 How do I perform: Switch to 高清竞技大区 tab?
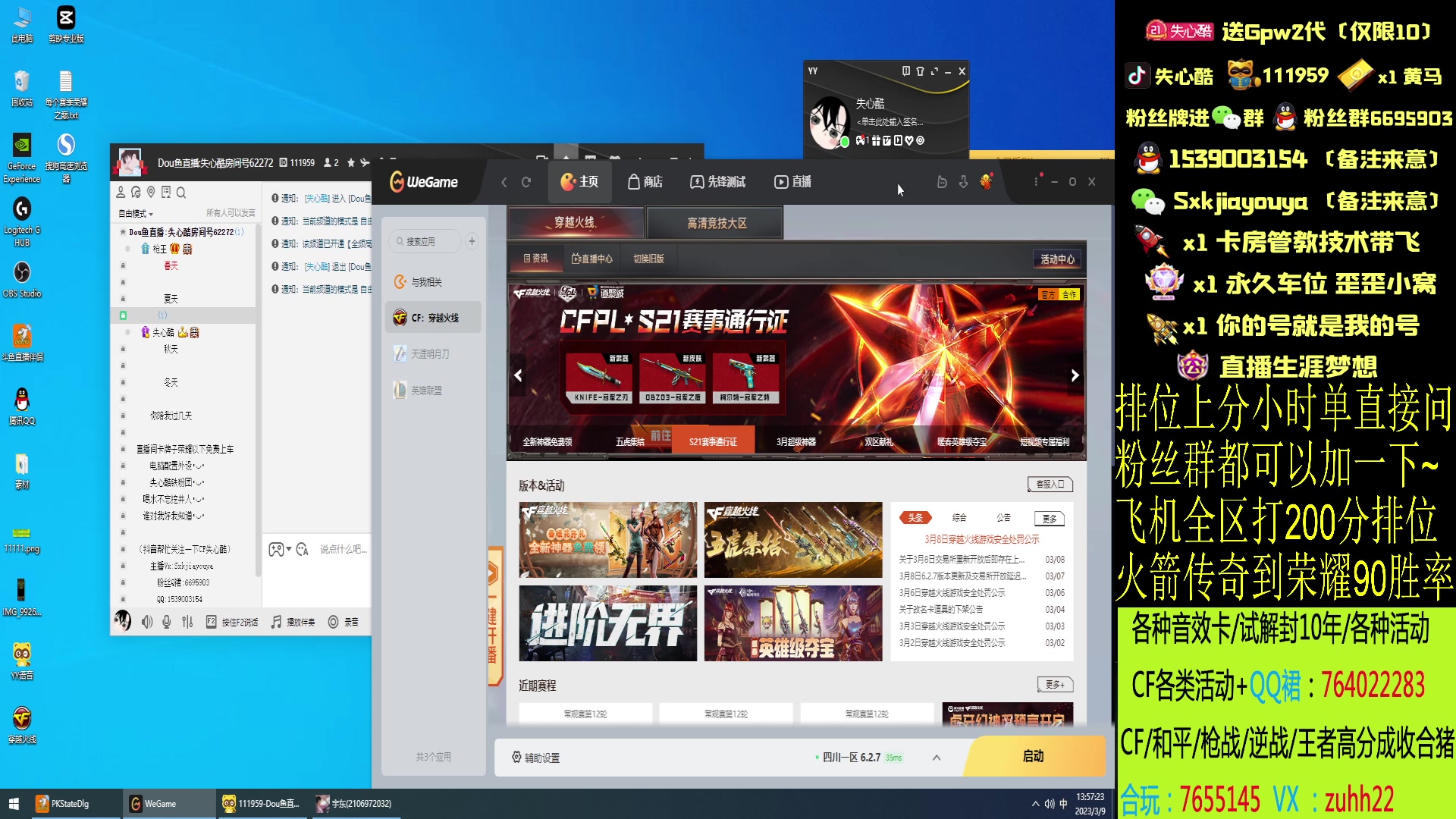point(717,223)
